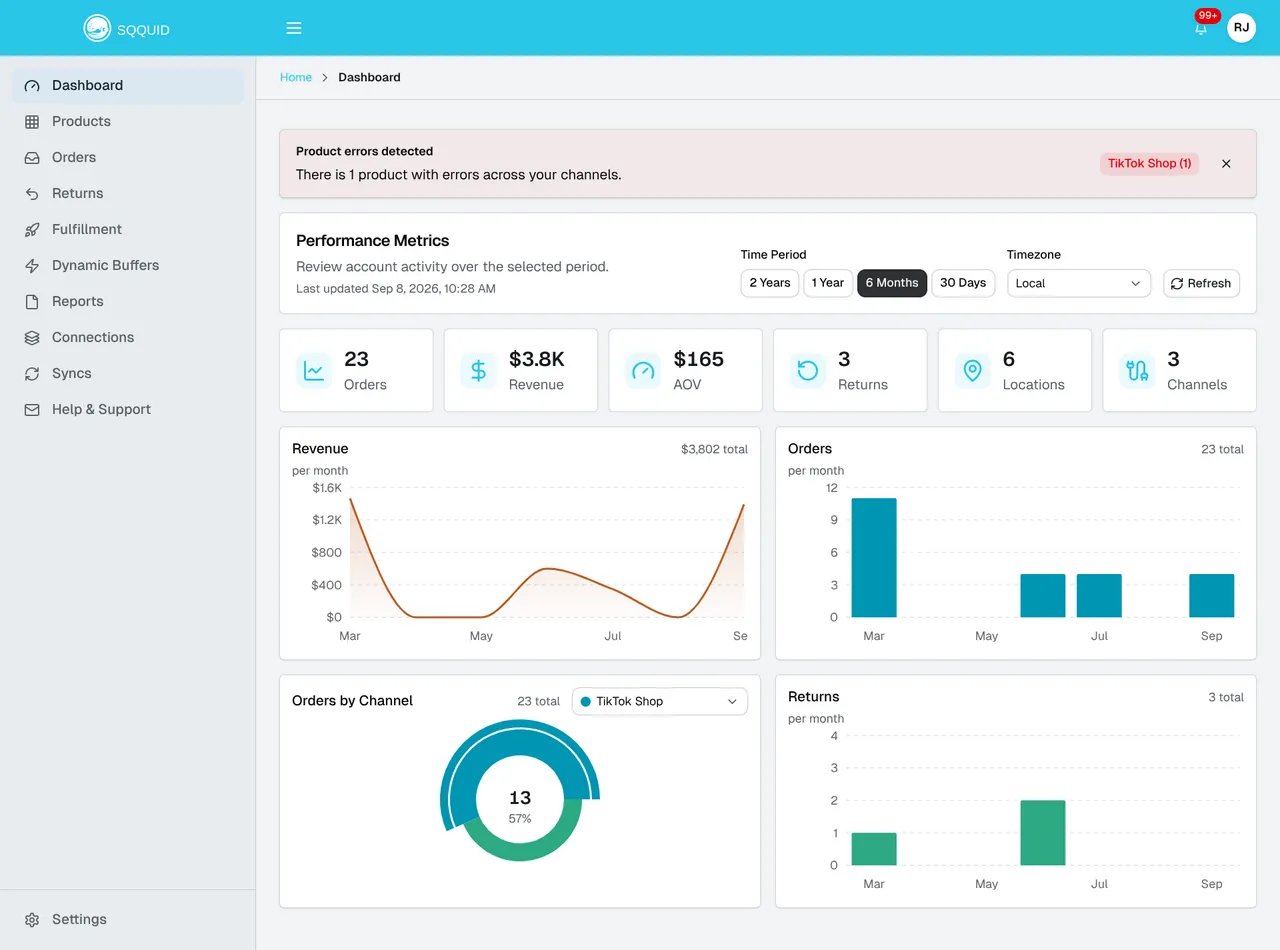Click the Dynamic Buffers lightning icon
This screenshot has height=950, width=1280.
coord(32,265)
